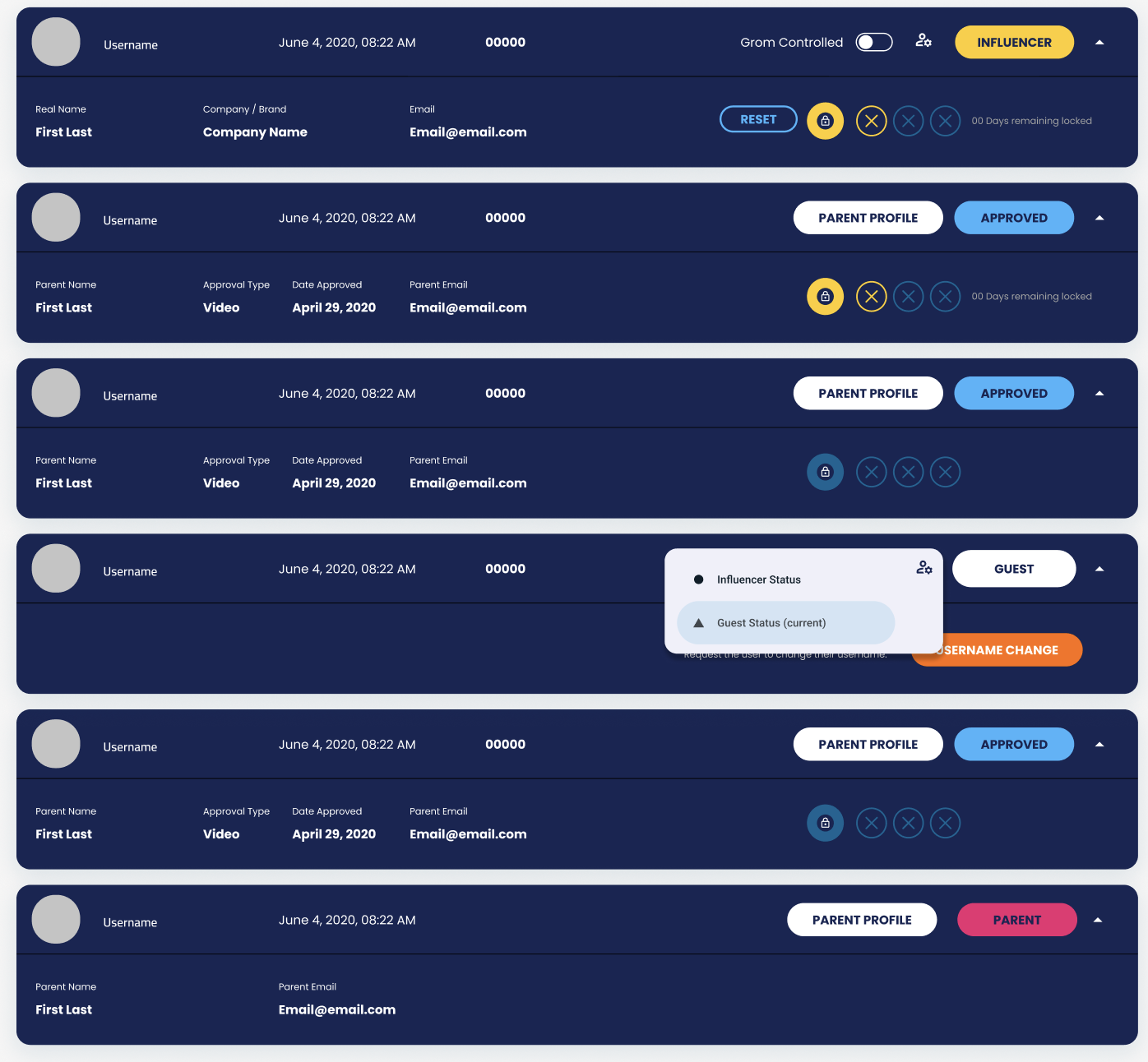Click the pink PARENT status badge

pyautogui.click(x=1016, y=920)
